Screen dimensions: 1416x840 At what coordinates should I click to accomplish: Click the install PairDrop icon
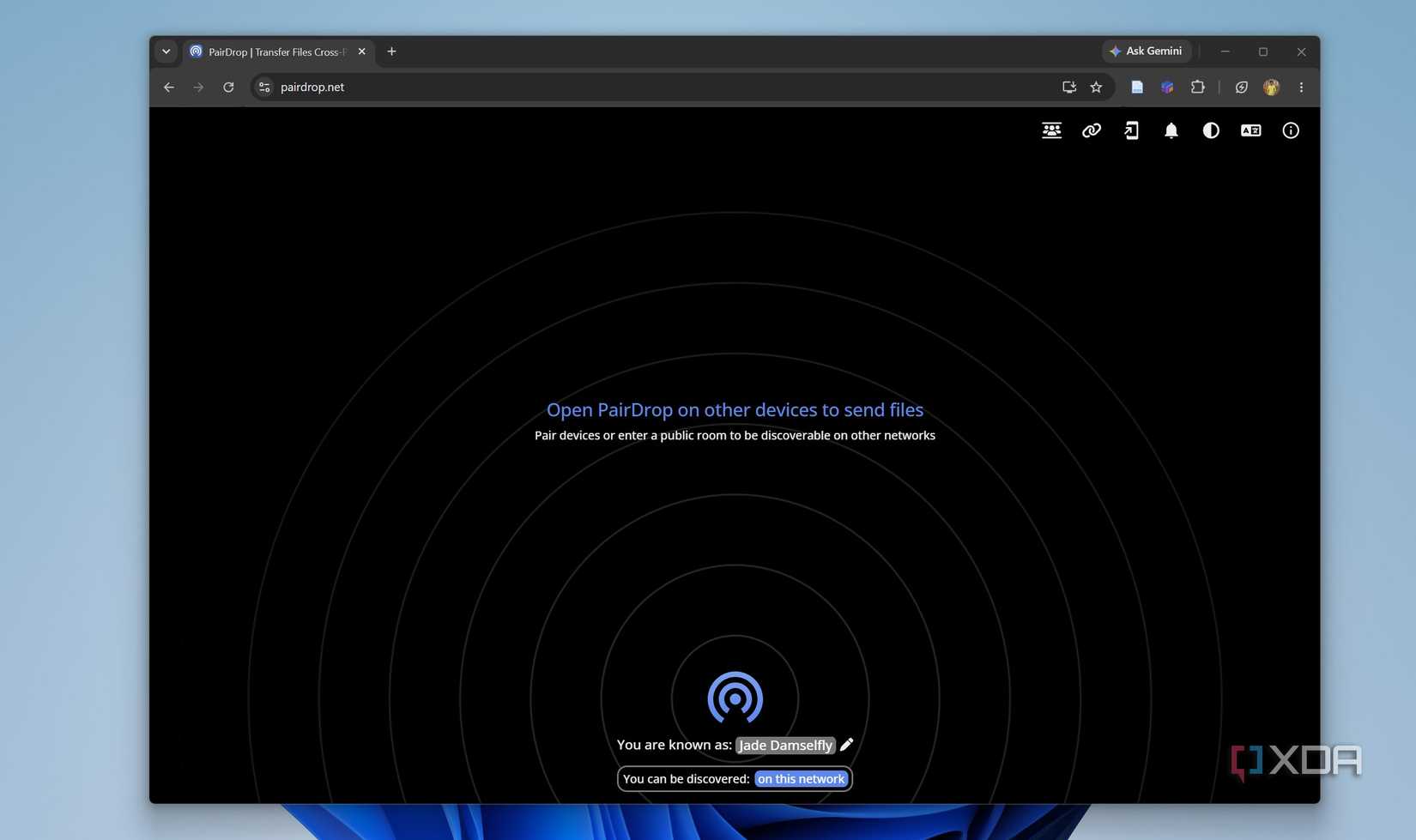click(x=1131, y=130)
